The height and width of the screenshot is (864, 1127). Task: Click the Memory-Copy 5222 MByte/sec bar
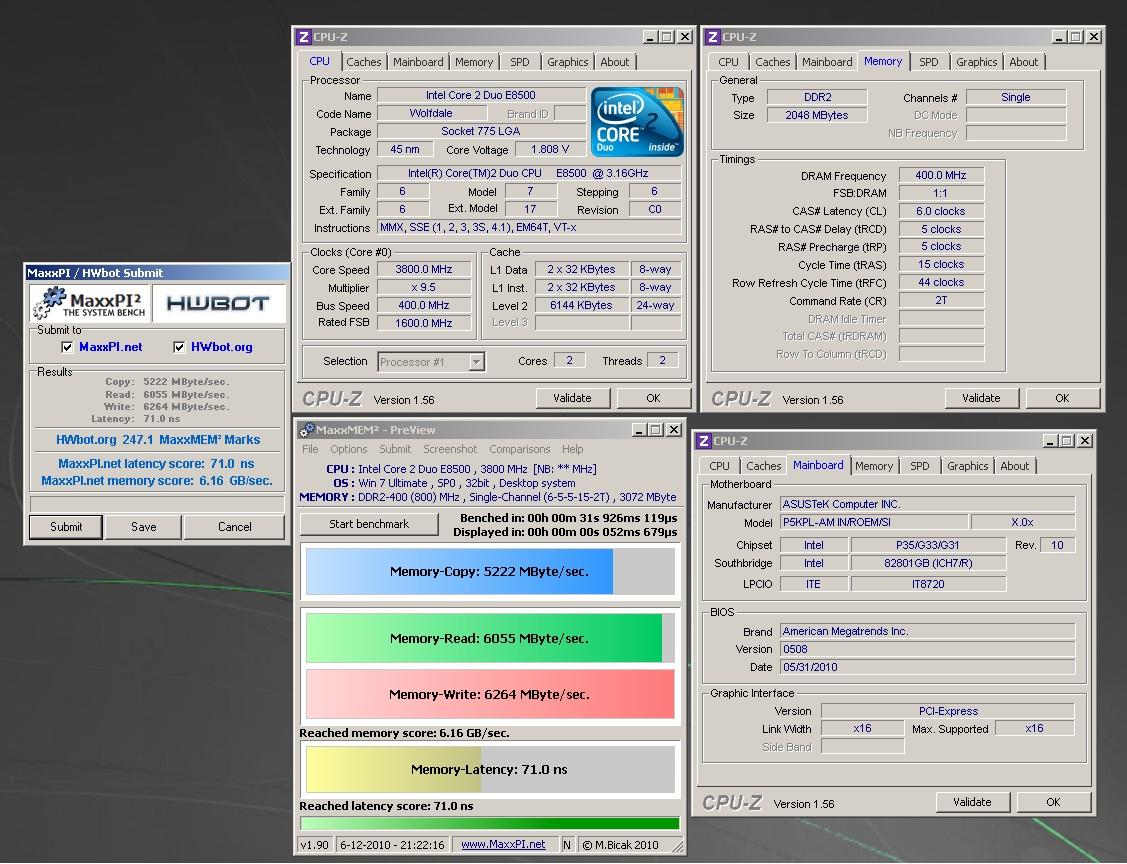[x=490, y=571]
